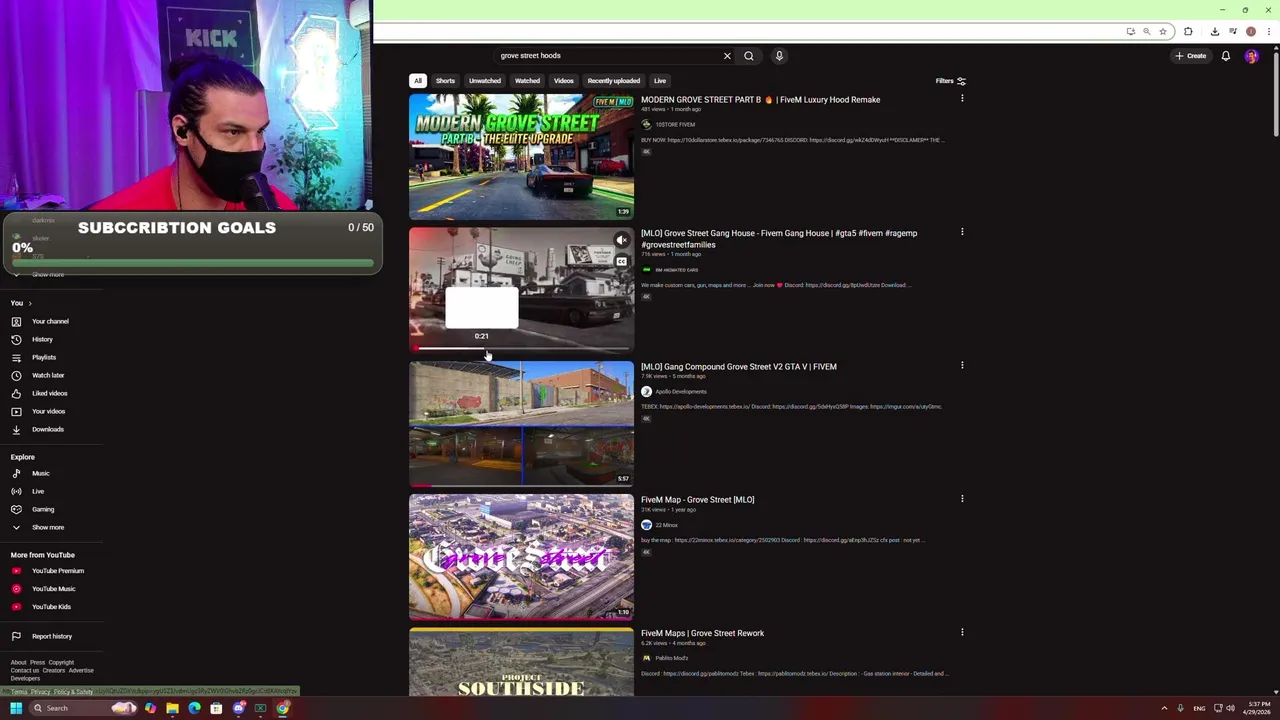Click Chrome zoom magnifier in address bar

[x=1146, y=31]
